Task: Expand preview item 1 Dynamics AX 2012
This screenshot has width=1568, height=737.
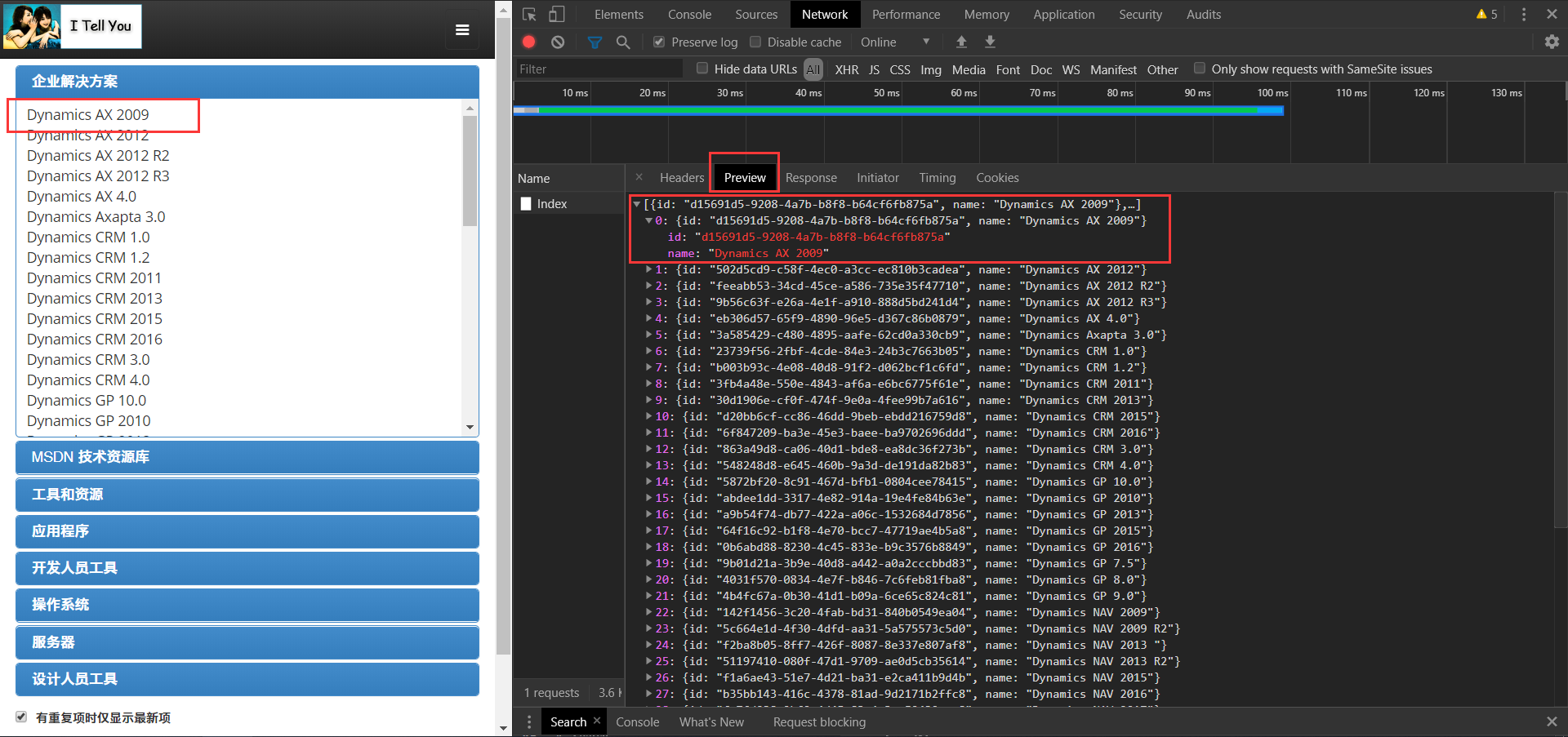Action: tap(649, 270)
